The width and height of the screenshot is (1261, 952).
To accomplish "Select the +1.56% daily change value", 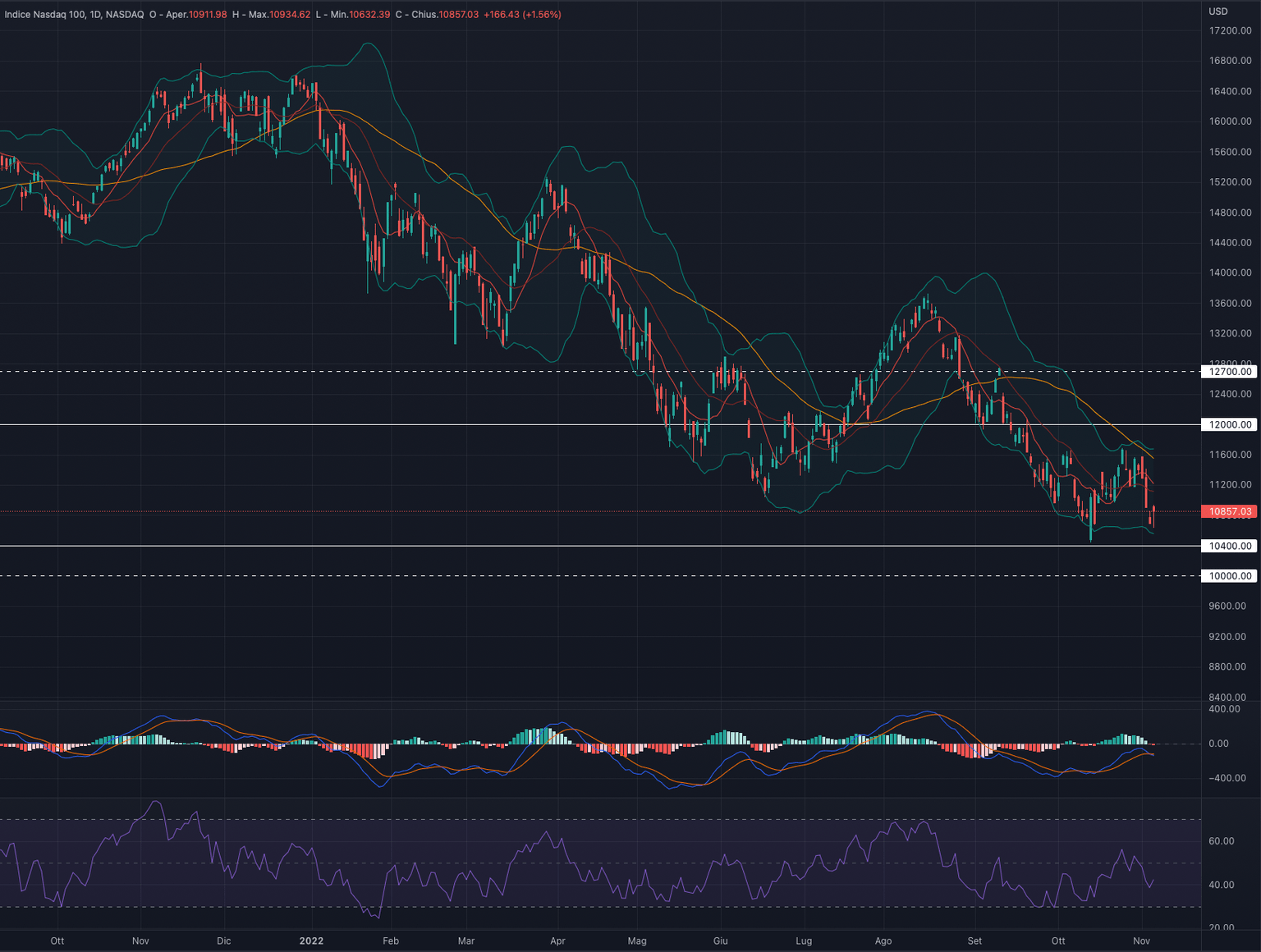I will 541,14.
